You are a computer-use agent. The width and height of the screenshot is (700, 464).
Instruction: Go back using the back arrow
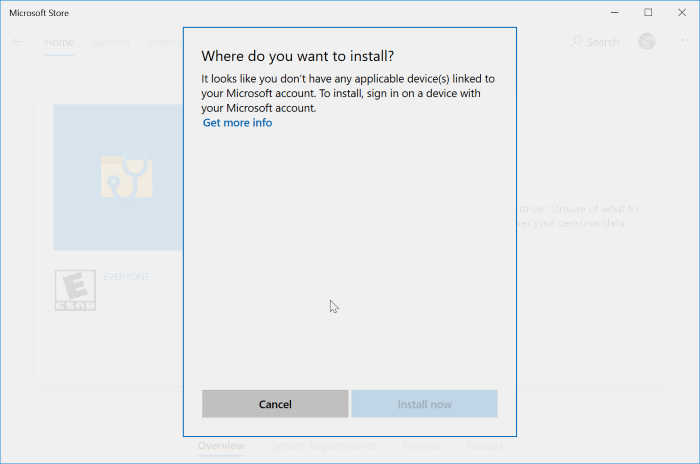[x=18, y=42]
